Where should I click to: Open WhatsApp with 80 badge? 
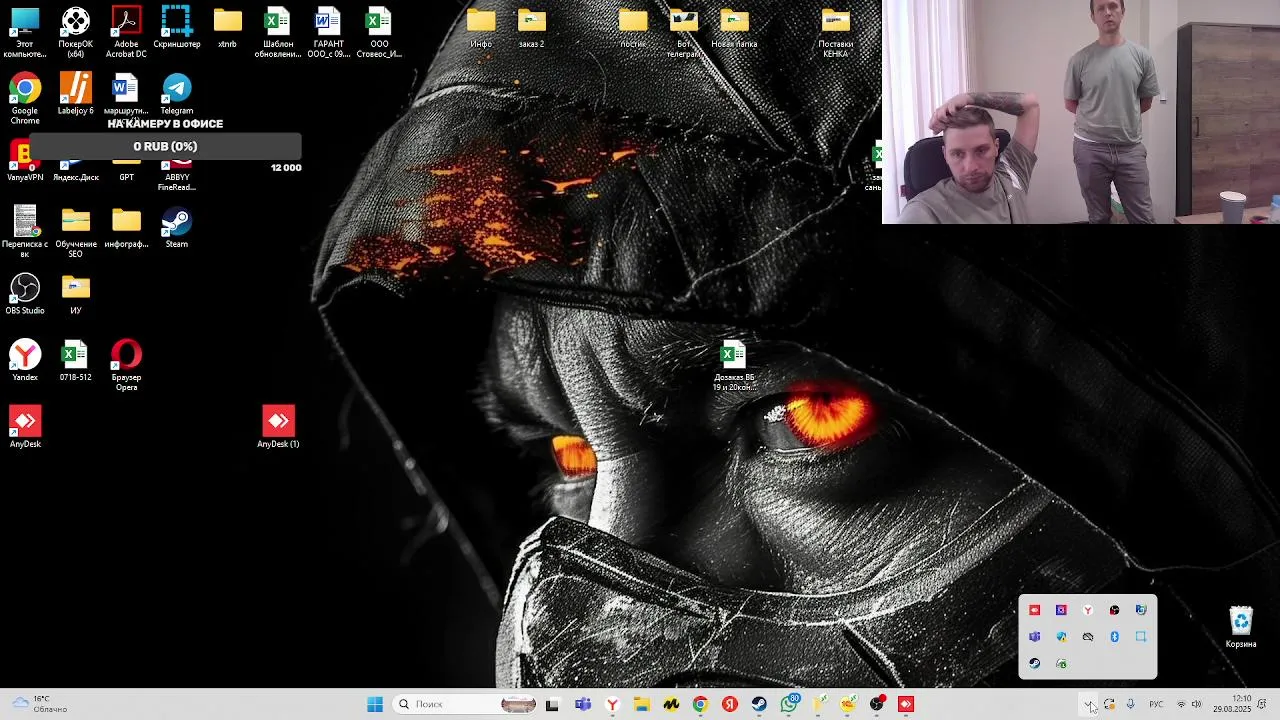pyautogui.click(x=789, y=704)
